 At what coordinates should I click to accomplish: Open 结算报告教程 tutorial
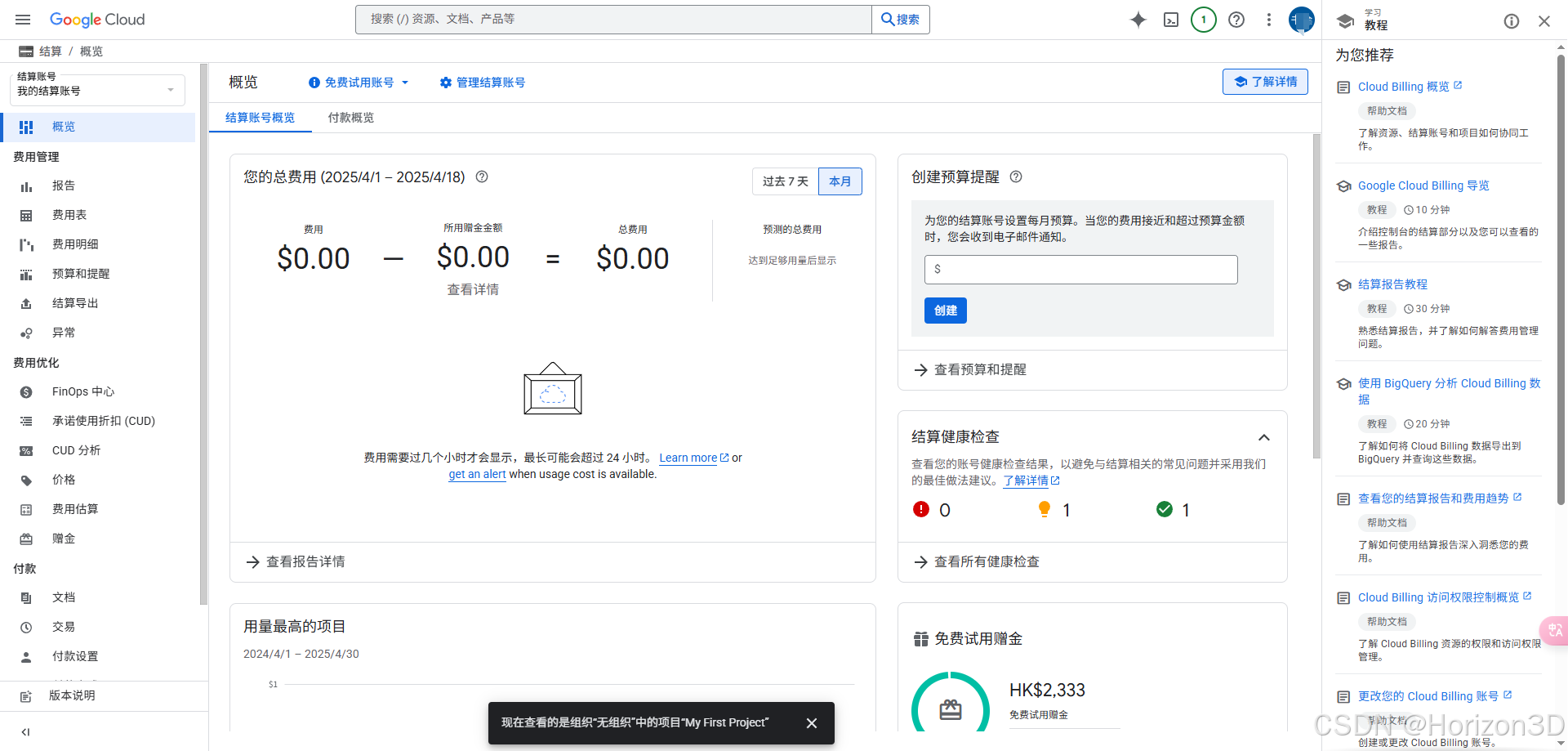(x=1392, y=284)
